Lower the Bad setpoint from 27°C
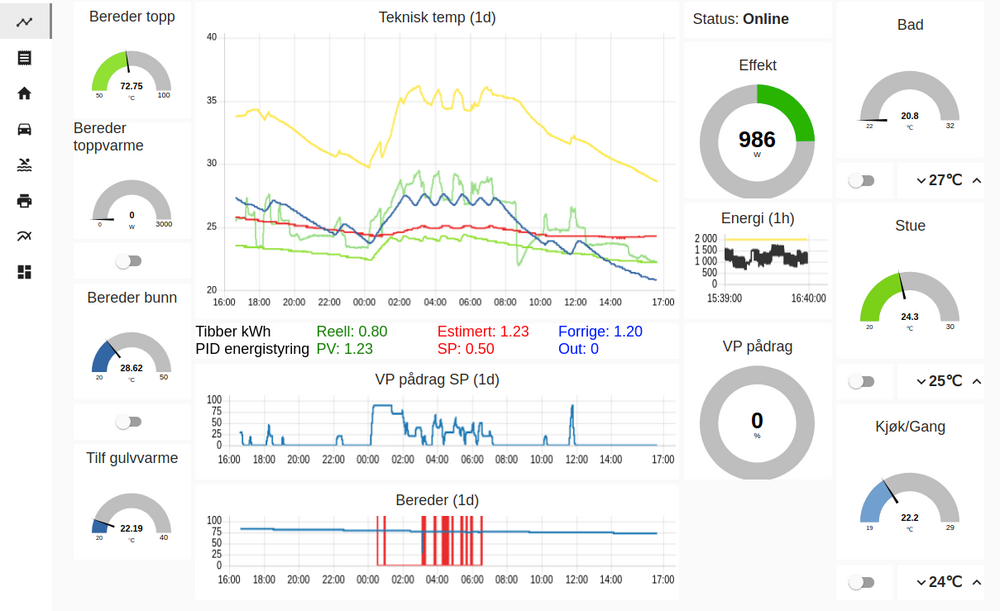Screen dimensions: 1000x611 (919, 181)
